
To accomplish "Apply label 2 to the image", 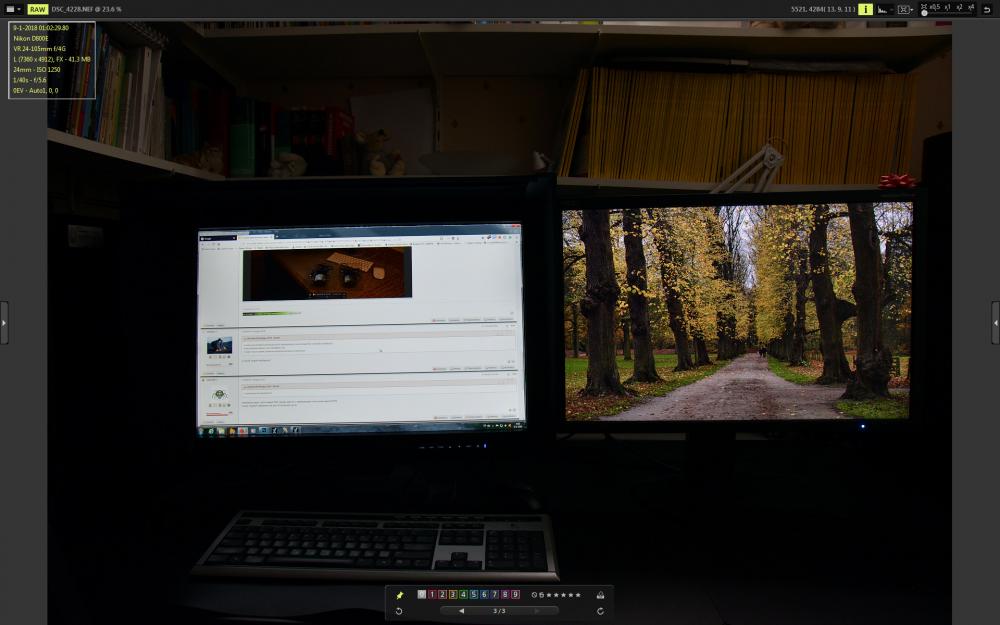I will pyautogui.click(x=443, y=594).
